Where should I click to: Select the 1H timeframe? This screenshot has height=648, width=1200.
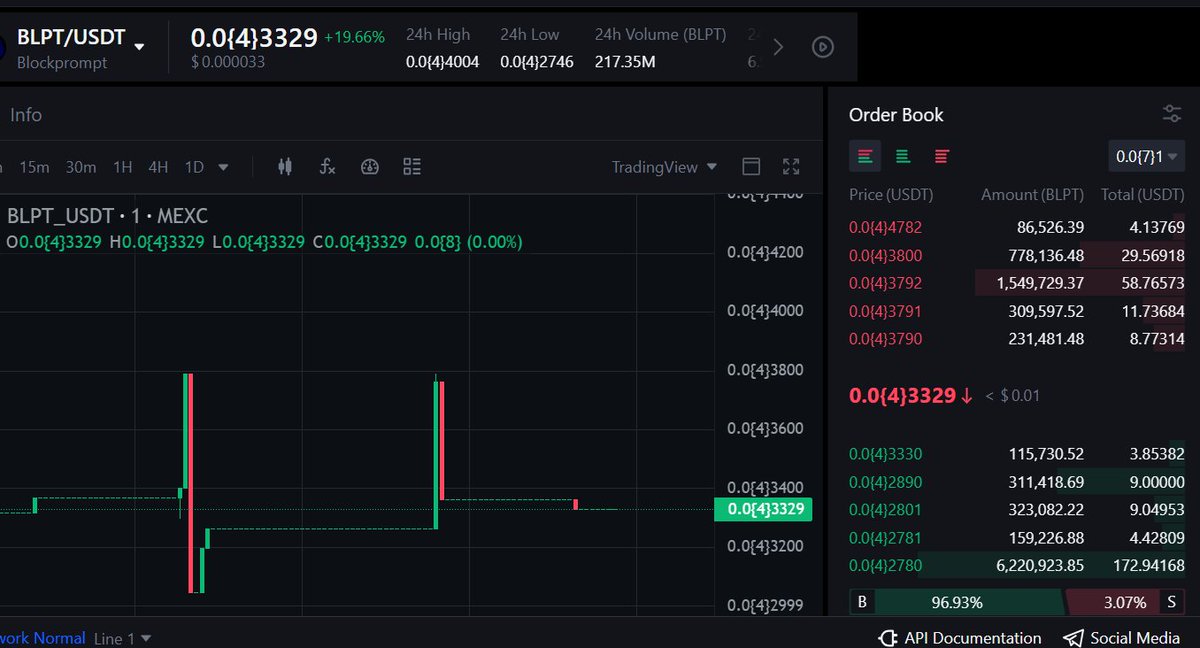(x=122, y=167)
